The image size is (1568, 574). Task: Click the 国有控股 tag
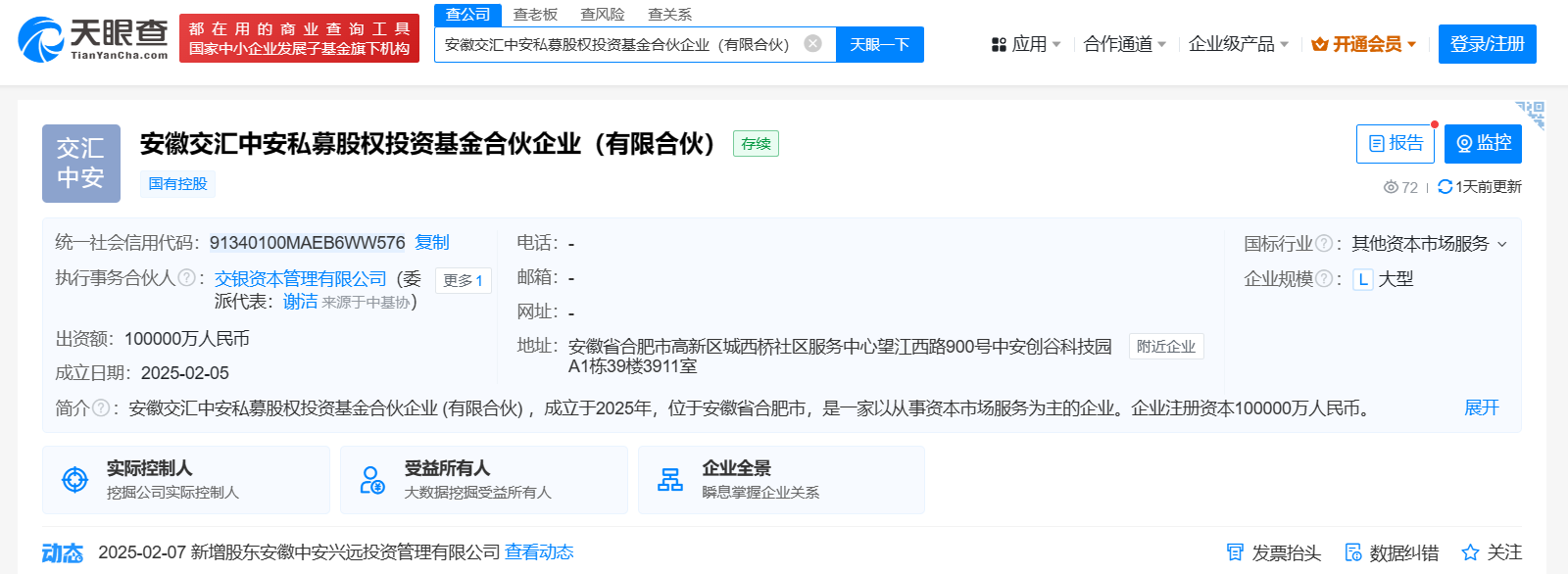(177, 183)
